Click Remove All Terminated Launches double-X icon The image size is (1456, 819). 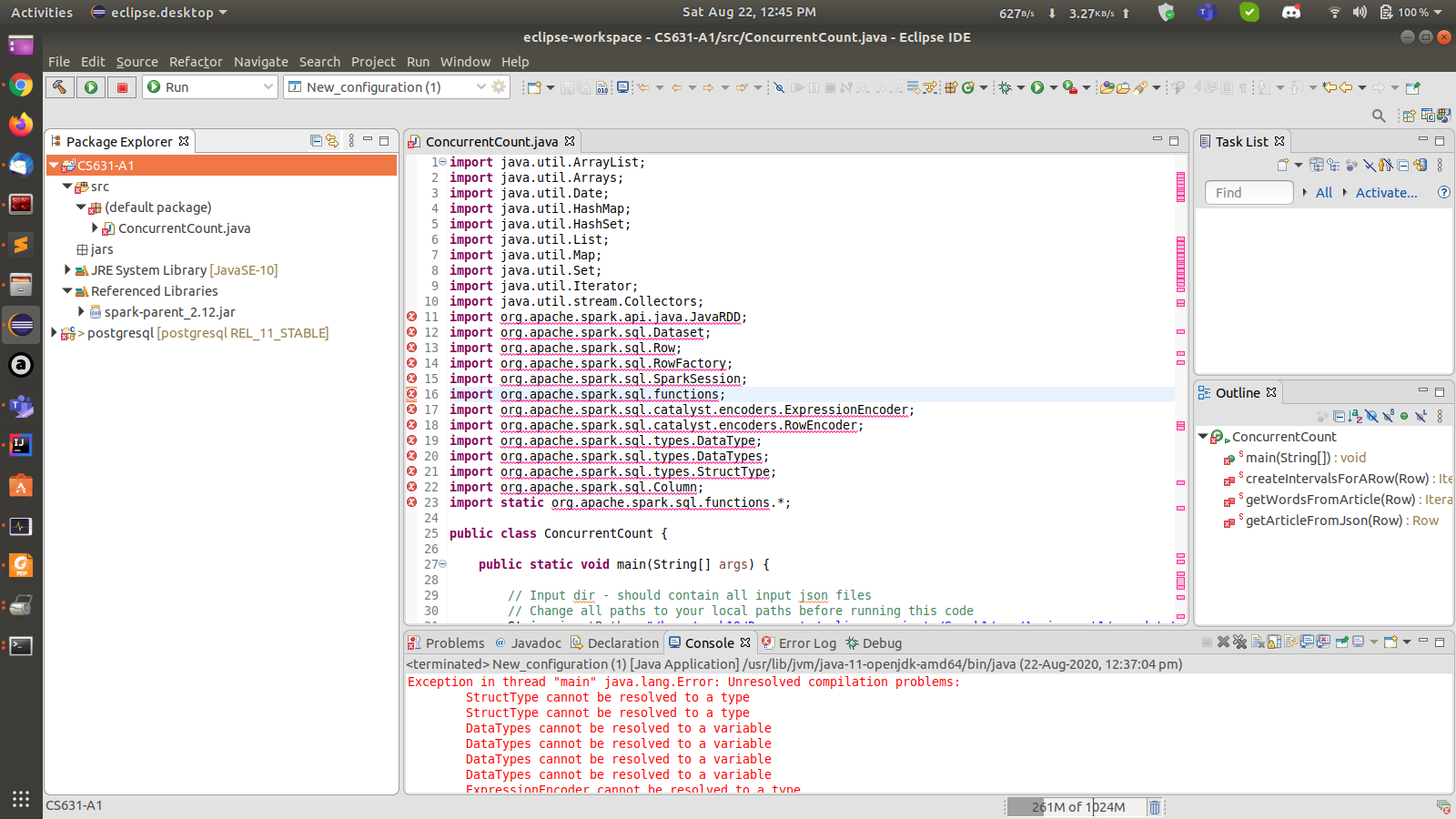(1239, 642)
